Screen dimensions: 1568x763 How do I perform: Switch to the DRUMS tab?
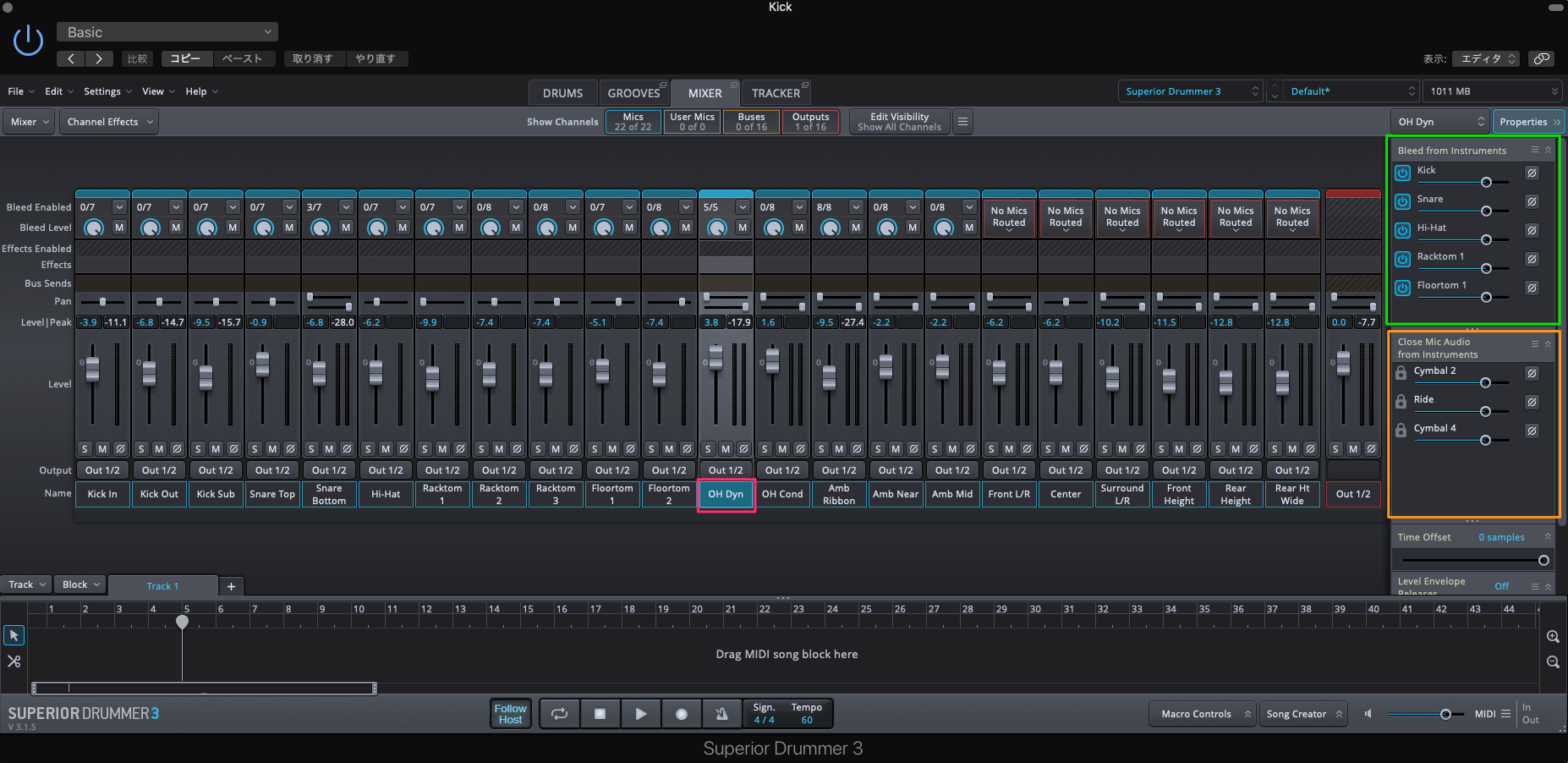[562, 93]
